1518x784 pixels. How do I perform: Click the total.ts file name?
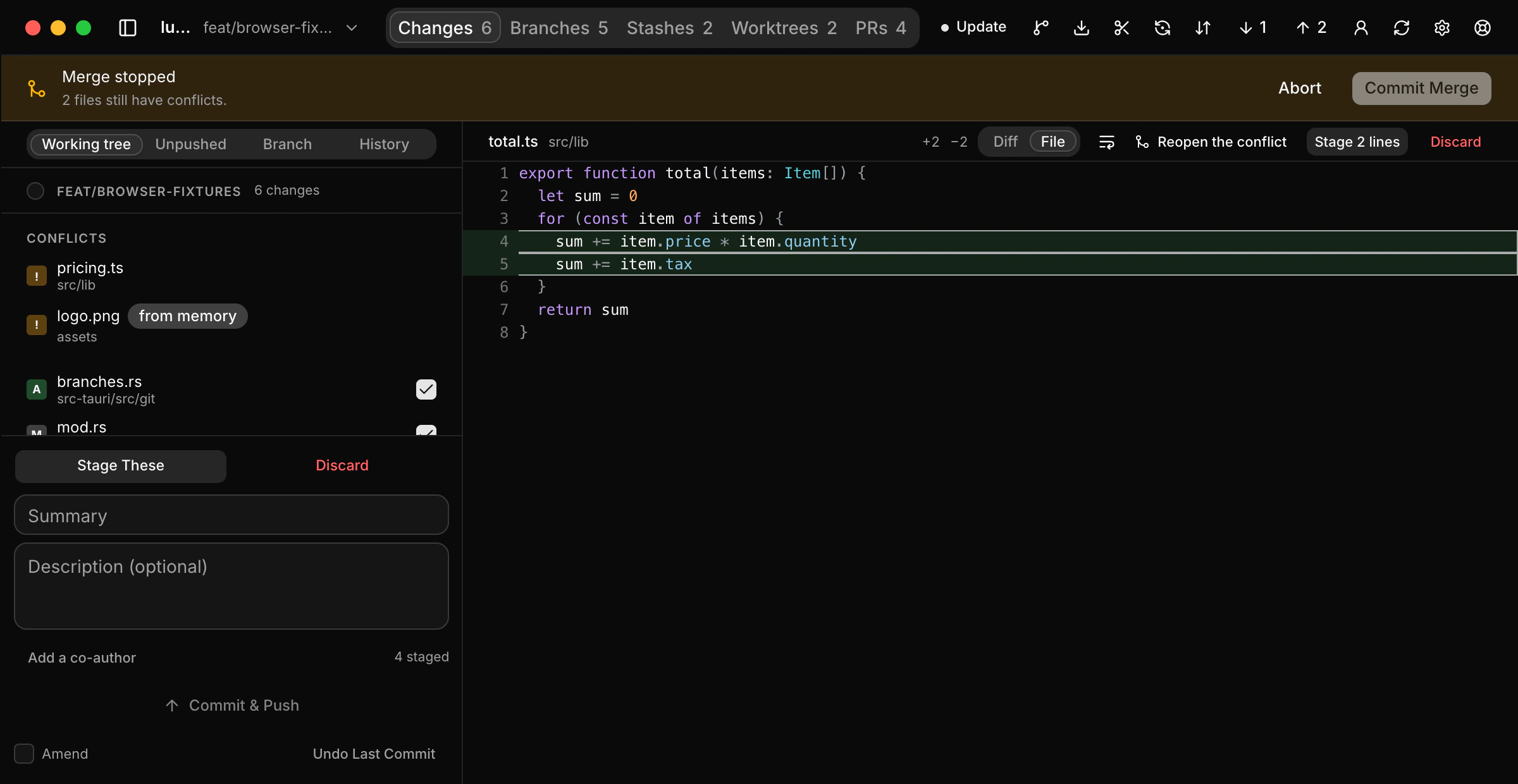tap(513, 142)
